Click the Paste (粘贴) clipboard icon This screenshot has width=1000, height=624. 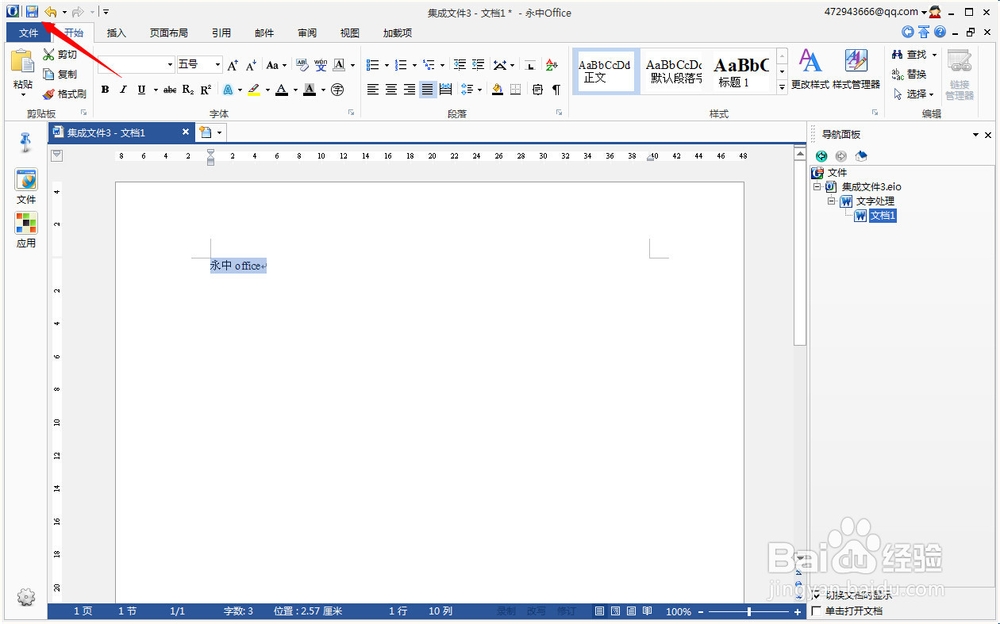(x=22, y=61)
